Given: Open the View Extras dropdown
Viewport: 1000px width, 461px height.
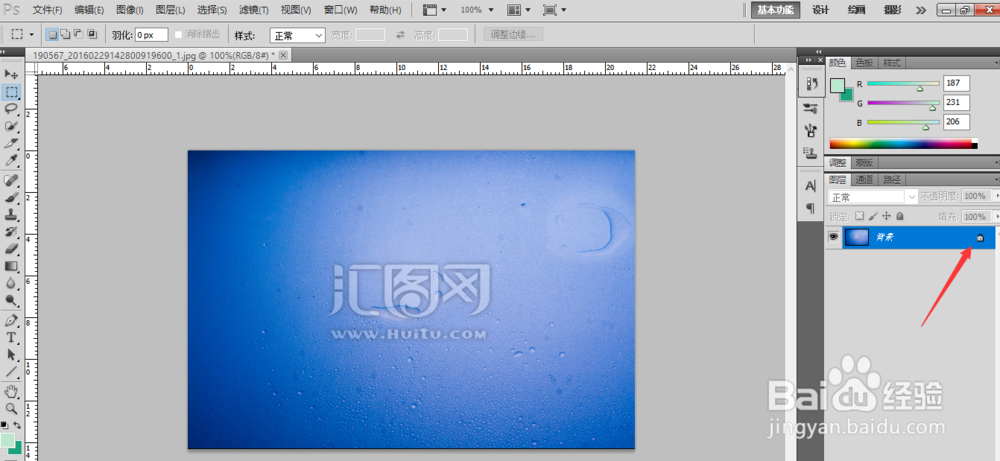Looking at the screenshot, I should pos(435,10).
